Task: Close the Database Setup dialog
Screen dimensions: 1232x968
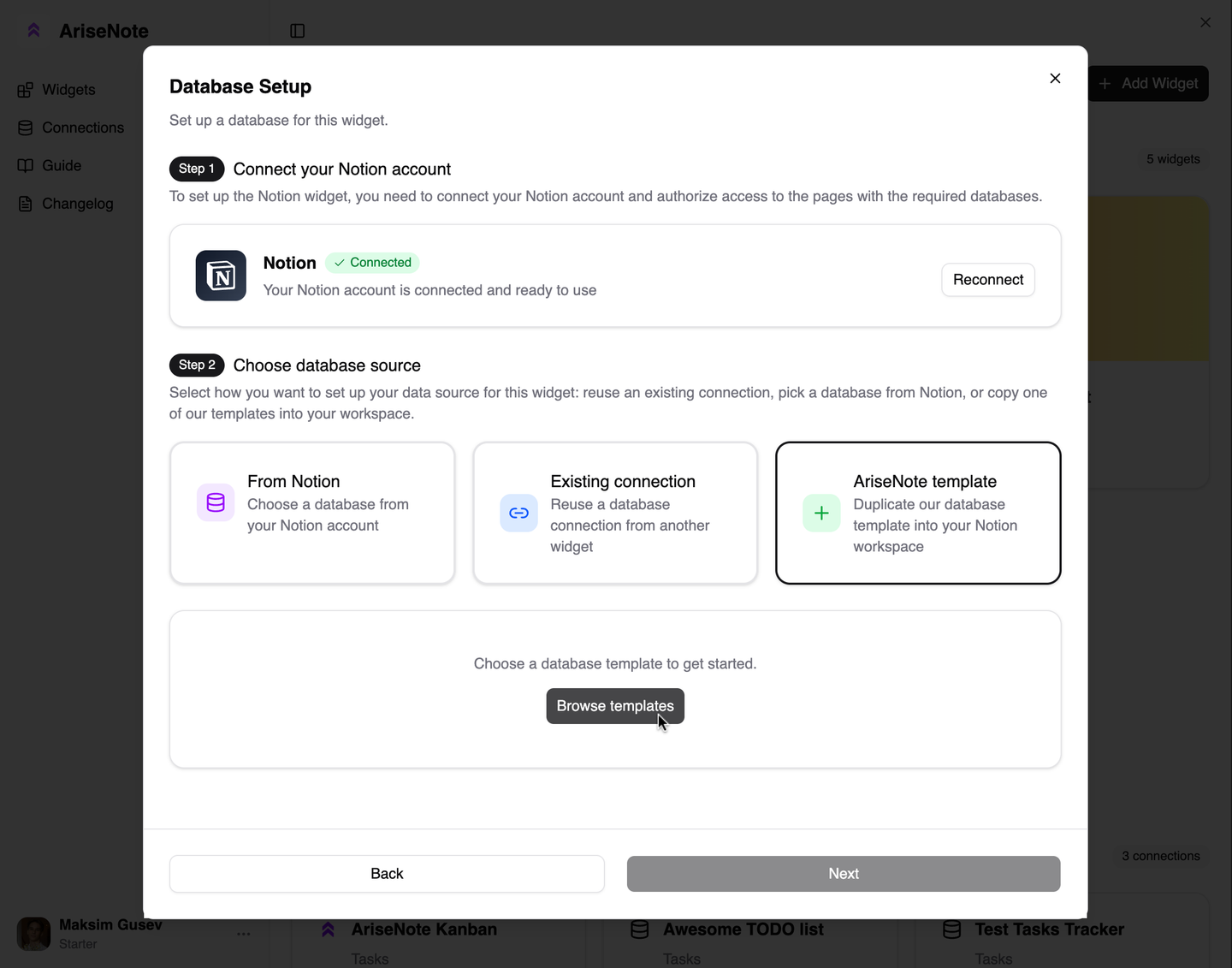Action: pos(1055,78)
